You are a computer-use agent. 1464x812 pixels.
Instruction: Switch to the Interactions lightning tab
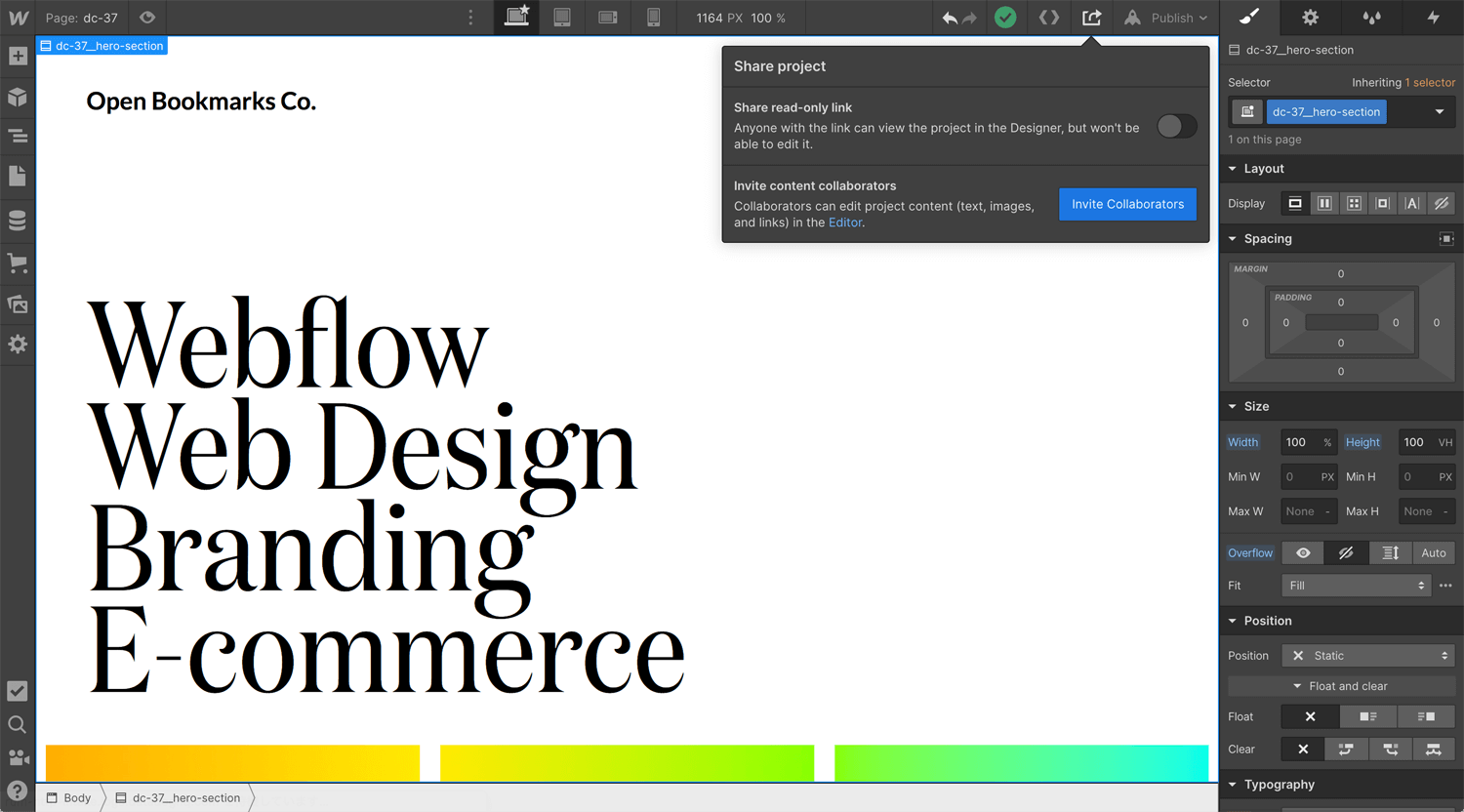1433,17
